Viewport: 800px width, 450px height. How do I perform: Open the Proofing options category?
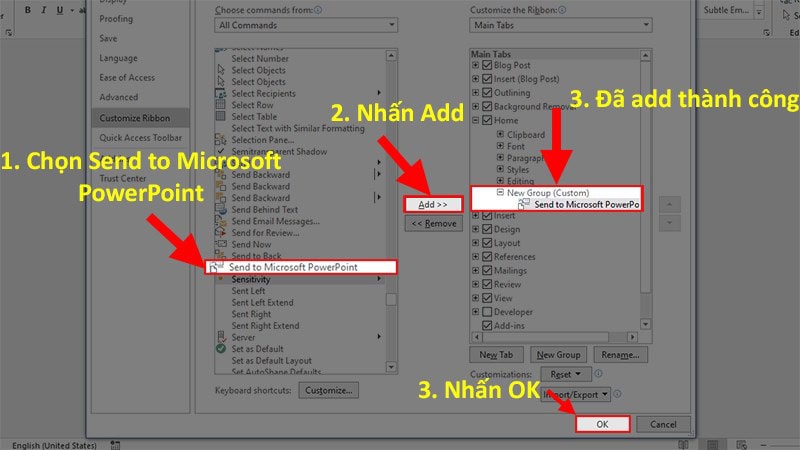[116, 18]
